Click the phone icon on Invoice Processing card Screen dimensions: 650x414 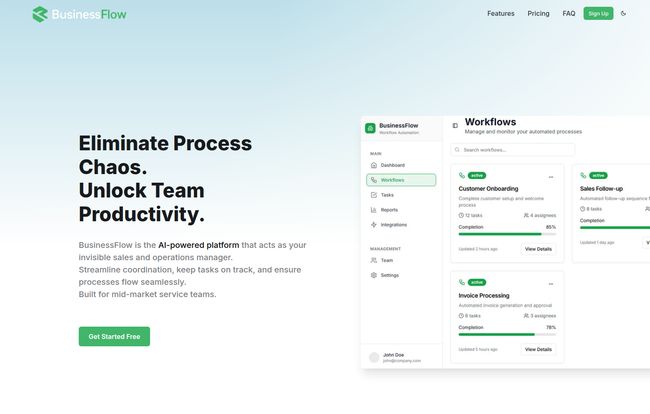[x=462, y=282]
